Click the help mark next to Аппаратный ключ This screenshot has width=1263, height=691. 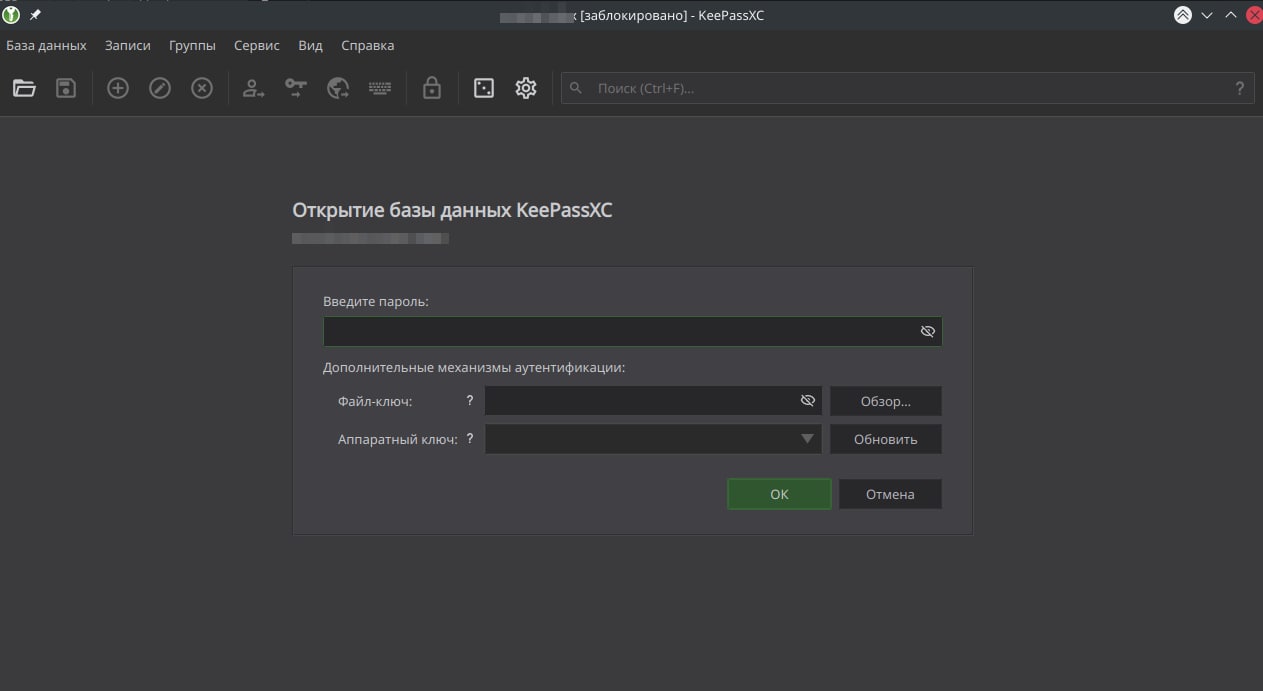(470, 438)
